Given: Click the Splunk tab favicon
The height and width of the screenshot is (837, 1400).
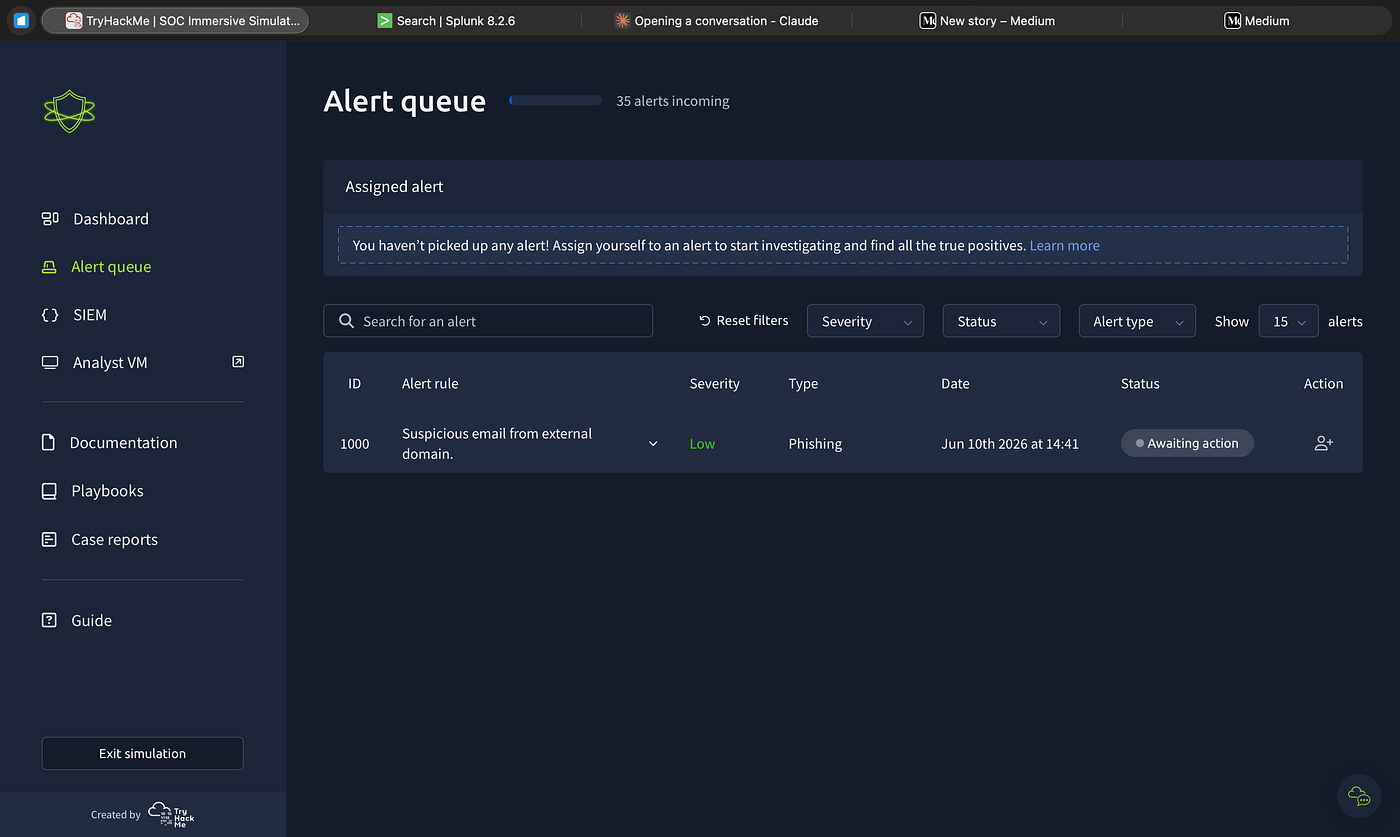Looking at the screenshot, I should tap(385, 20).
